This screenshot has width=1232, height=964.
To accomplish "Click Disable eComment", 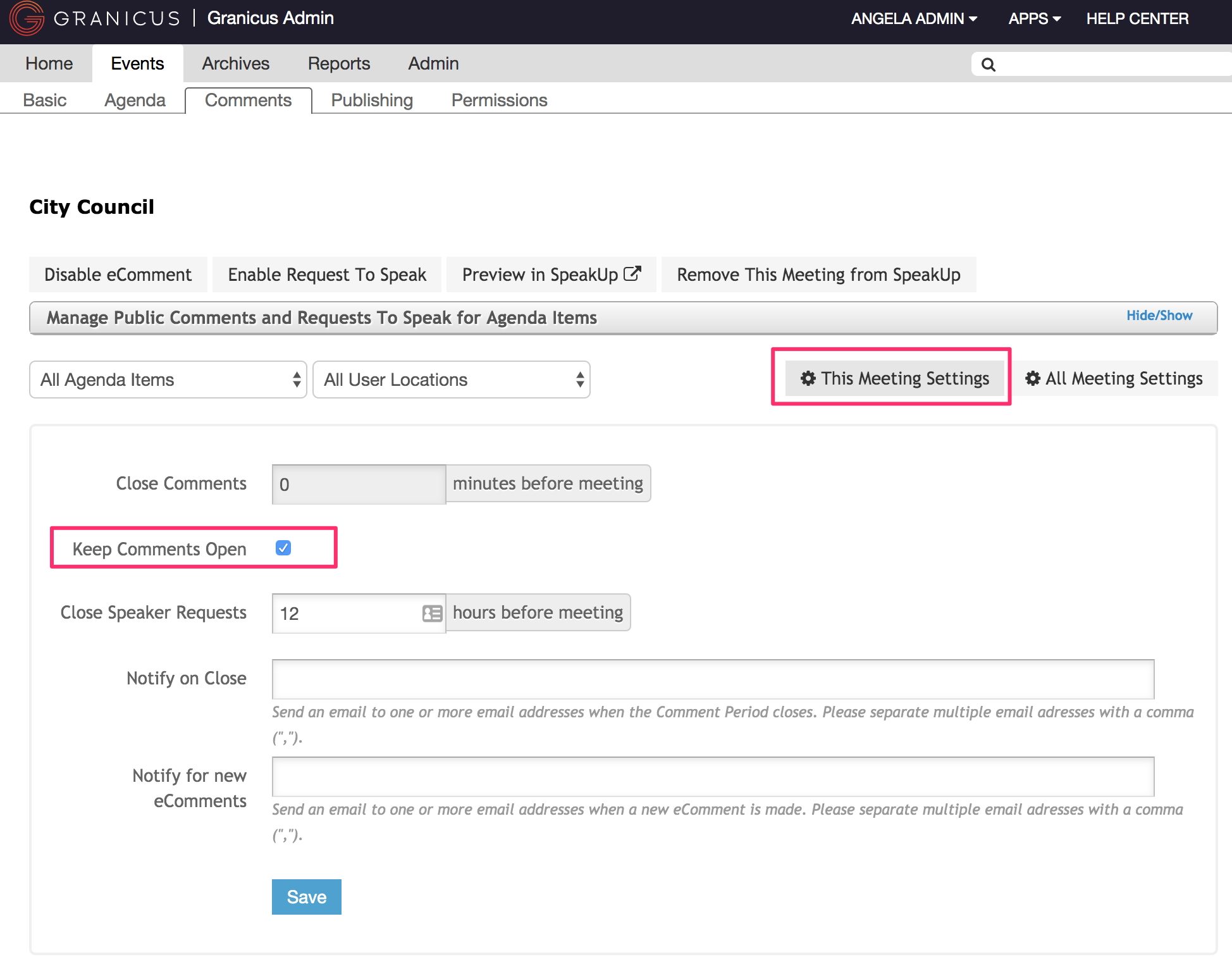I will (x=118, y=275).
